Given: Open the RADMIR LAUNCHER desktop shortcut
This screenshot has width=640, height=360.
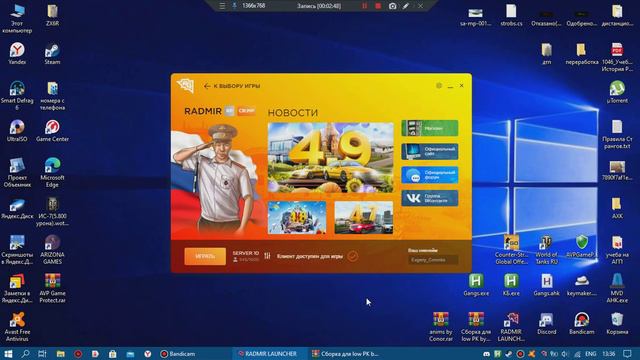Looking at the screenshot, I should click(511, 327).
